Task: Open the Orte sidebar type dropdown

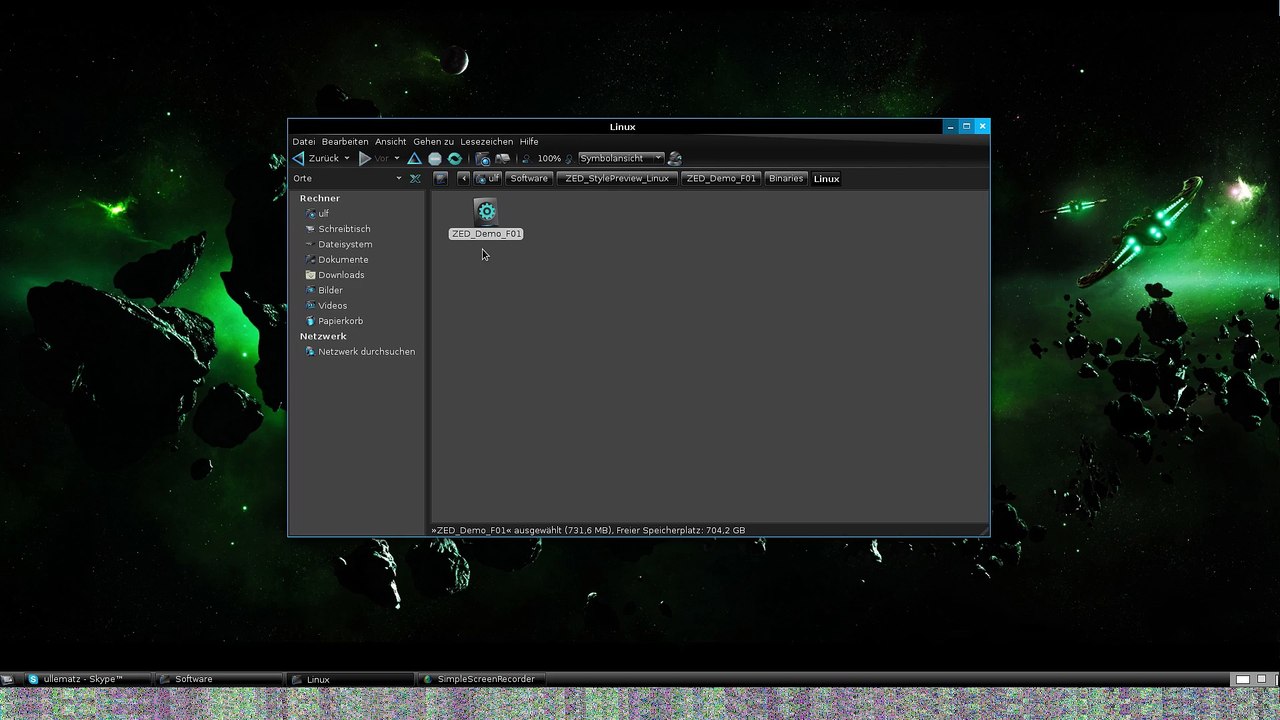Action: click(x=398, y=179)
